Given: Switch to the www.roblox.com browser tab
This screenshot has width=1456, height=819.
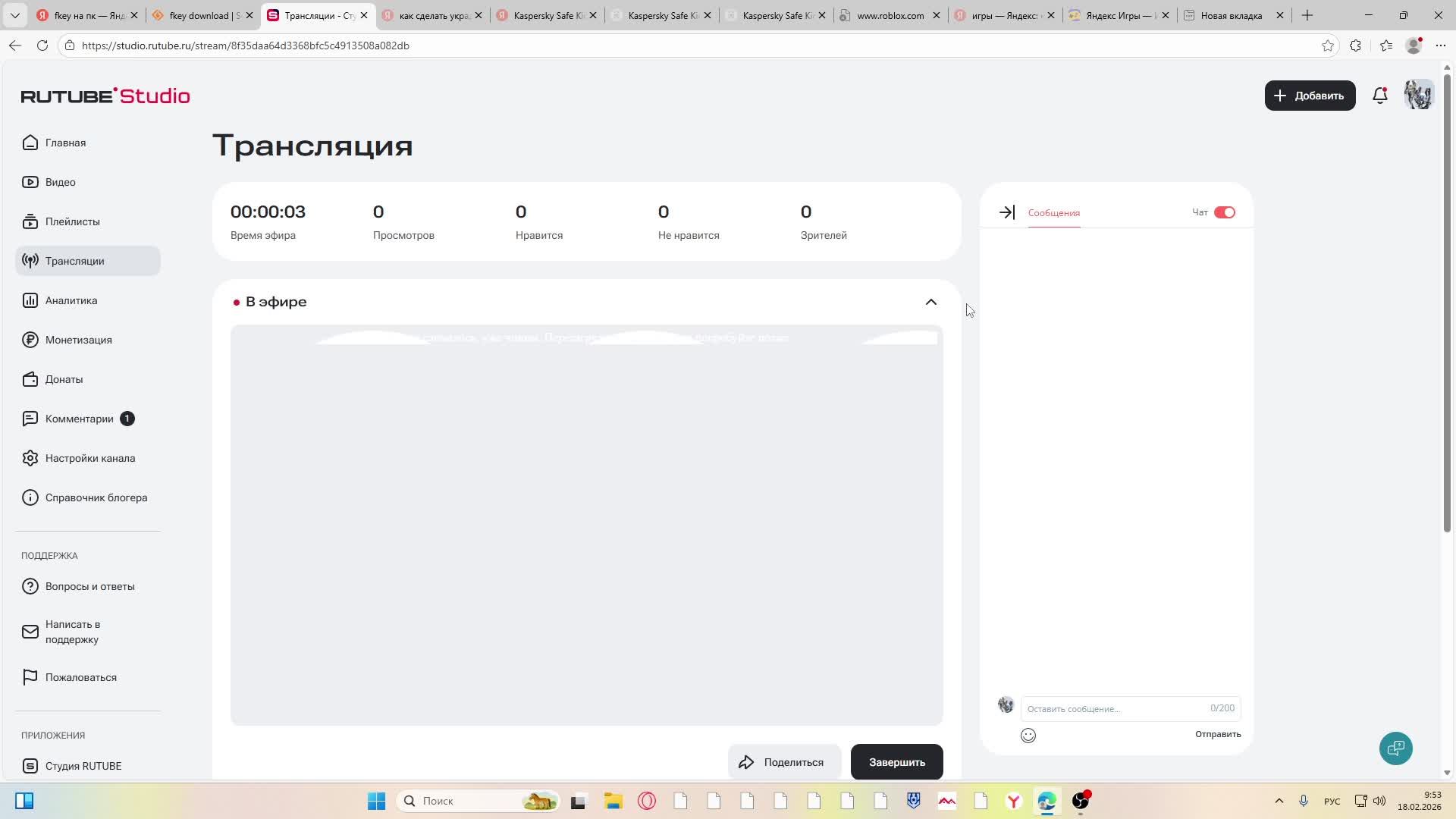Looking at the screenshot, I should [x=890, y=15].
